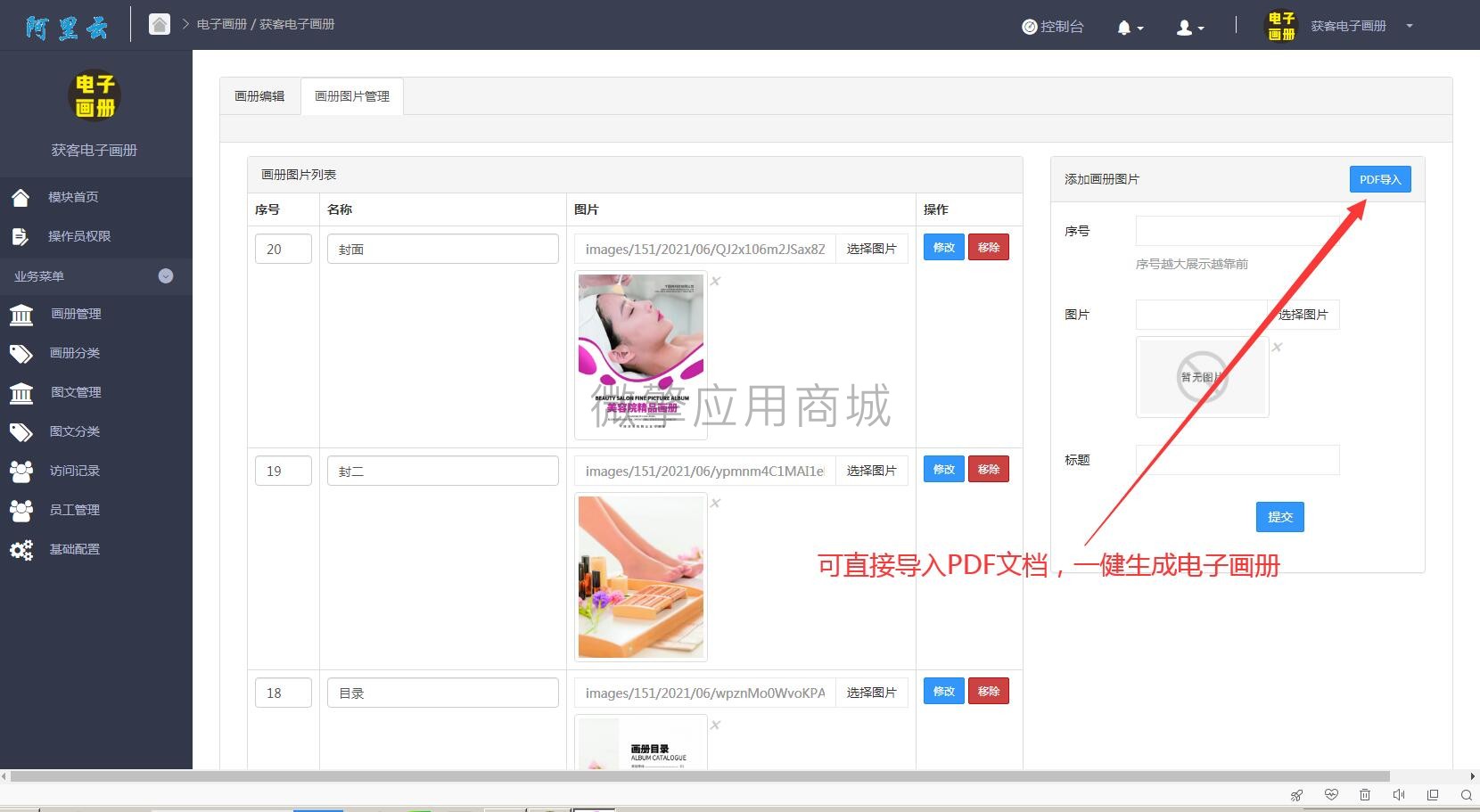The image size is (1480, 812).
Task: Click 选择图片 in the 目录 row
Action: (872, 693)
